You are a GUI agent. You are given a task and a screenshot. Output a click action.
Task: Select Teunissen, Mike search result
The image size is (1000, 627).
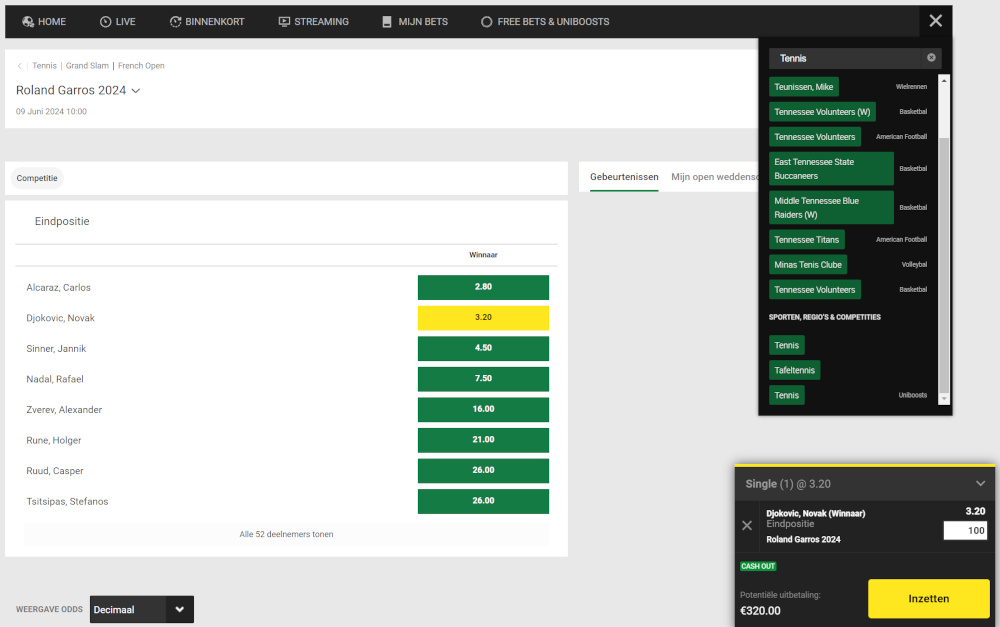pyautogui.click(x=804, y=87)
